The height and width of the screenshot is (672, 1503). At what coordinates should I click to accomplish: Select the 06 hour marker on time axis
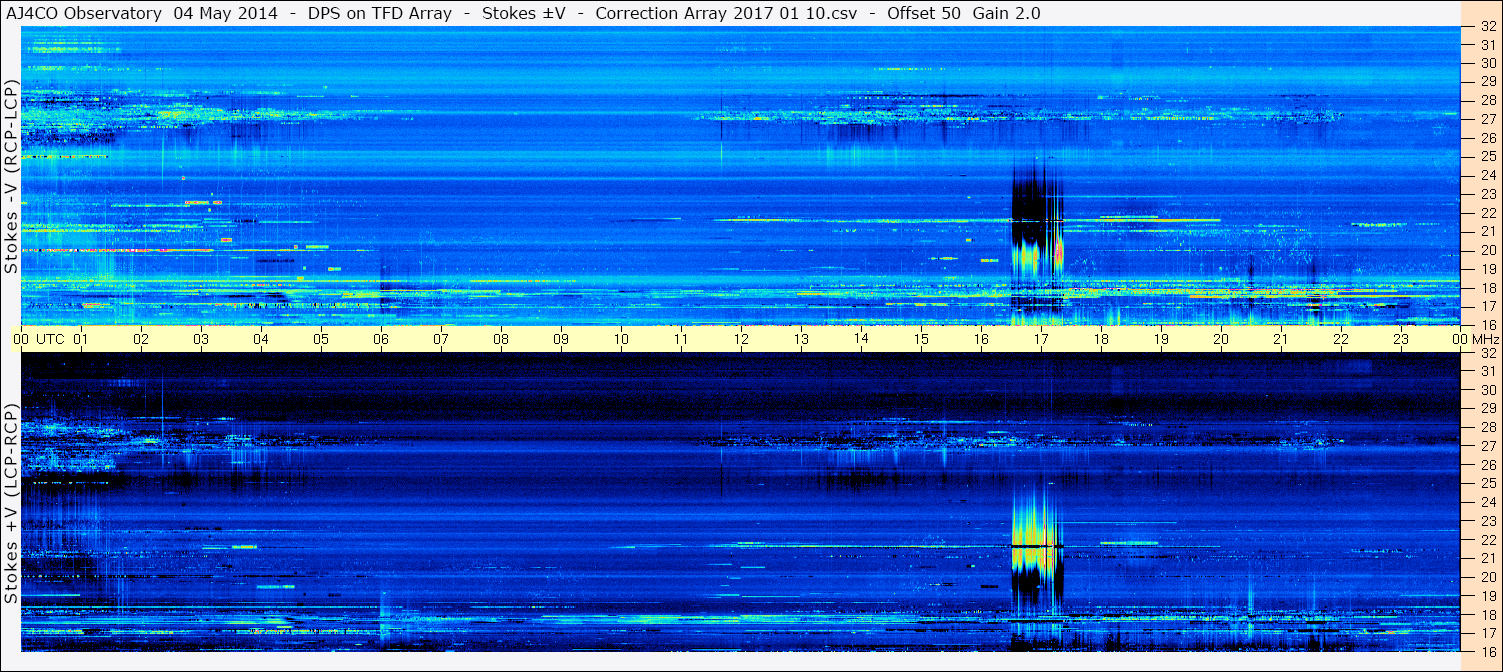click(x=381, y=339)
